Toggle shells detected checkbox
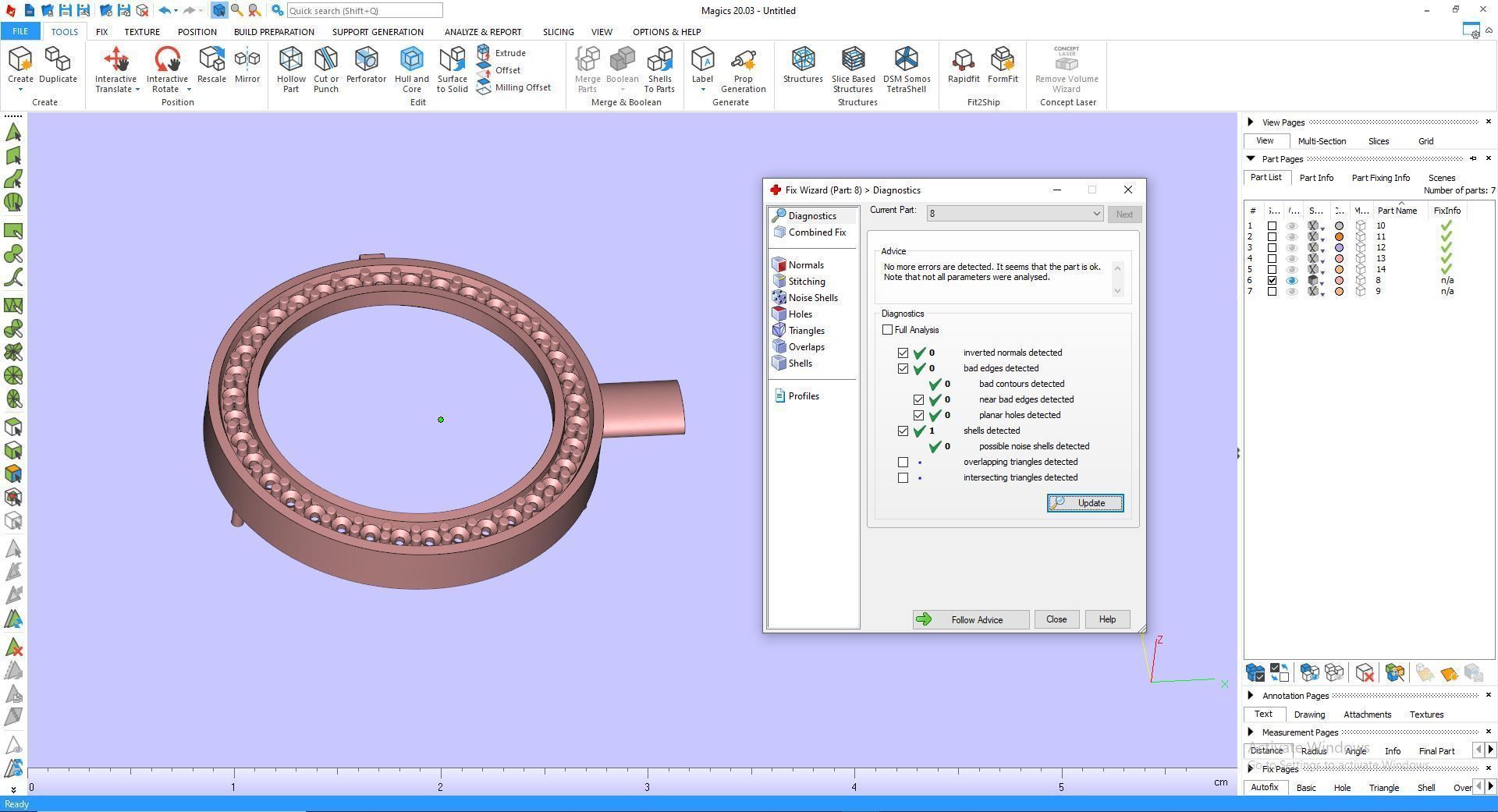The width and height of the screenshot is (1498, 812). coord(903,431)
